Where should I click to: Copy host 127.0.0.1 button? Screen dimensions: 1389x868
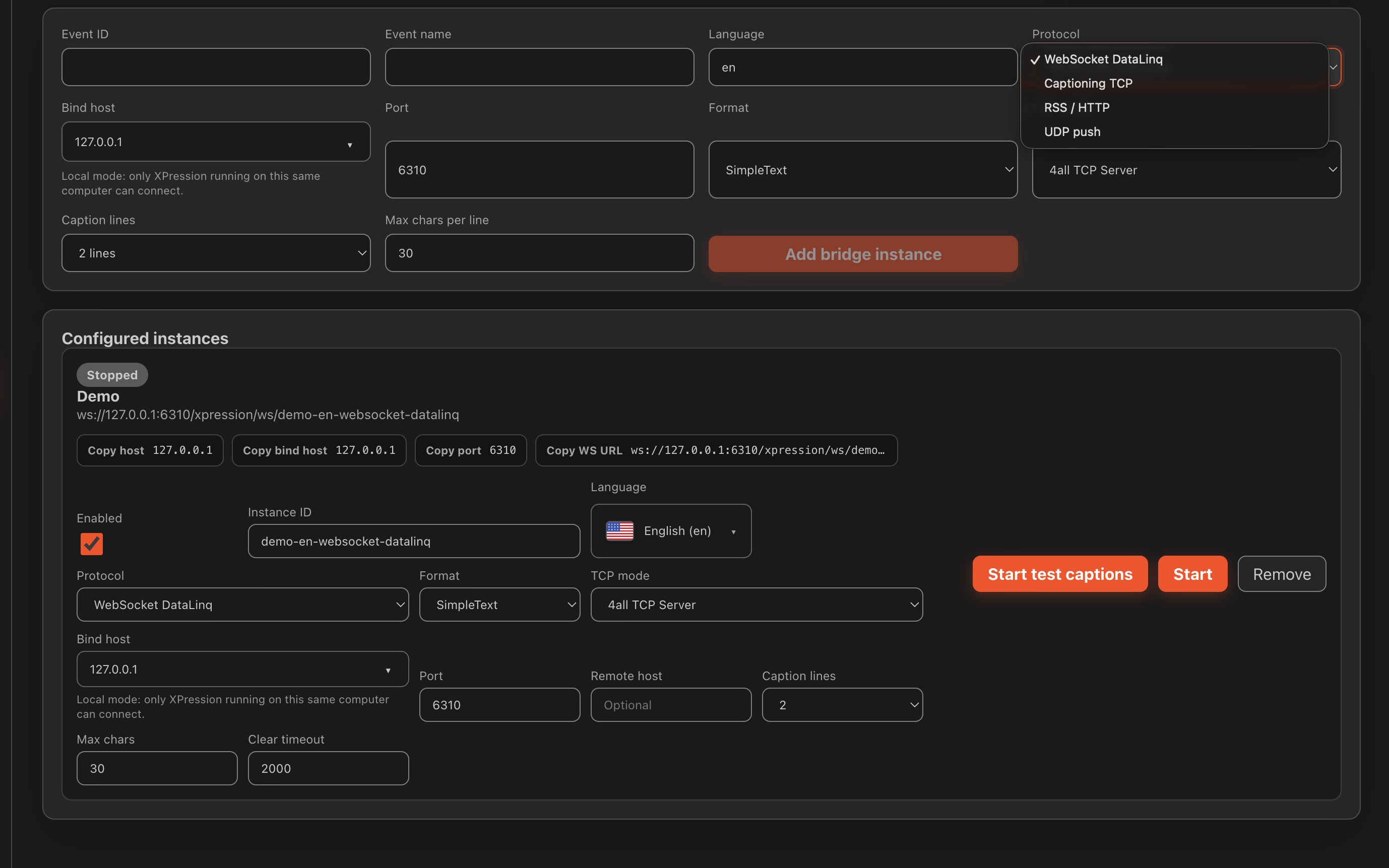click(x=150, y=451)
